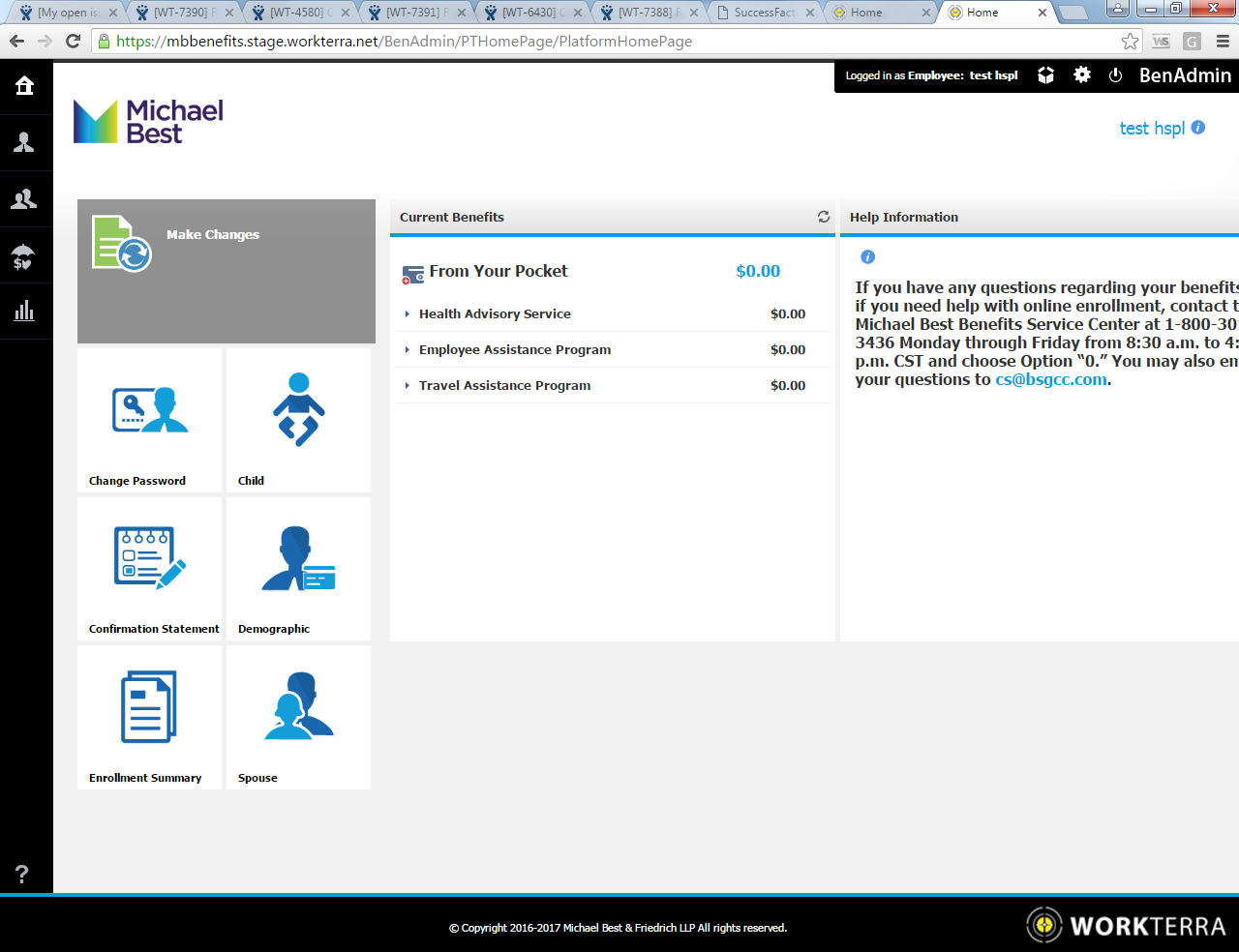The width and height of the screenshot is (1239, 952).
Task: Click the WORKTERRA footer logo
Action: point(1127,926)
